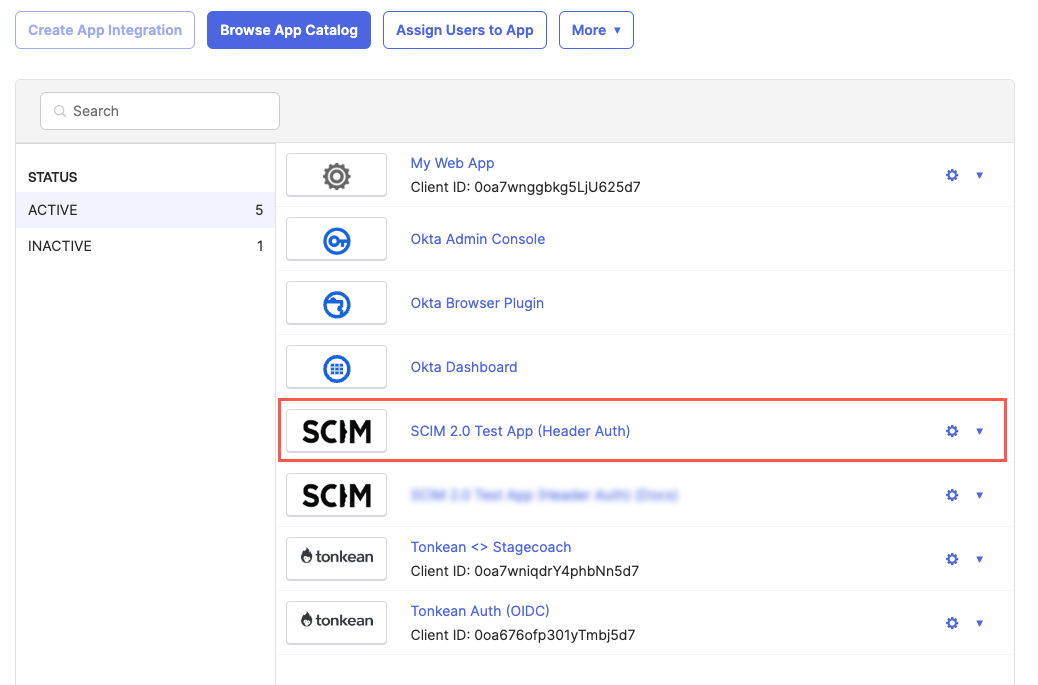The width and height of the screenshot is (1038, 685).
Task: Open settings gear for Tonkean Auth (OIDC)
Action: [951, 622]
